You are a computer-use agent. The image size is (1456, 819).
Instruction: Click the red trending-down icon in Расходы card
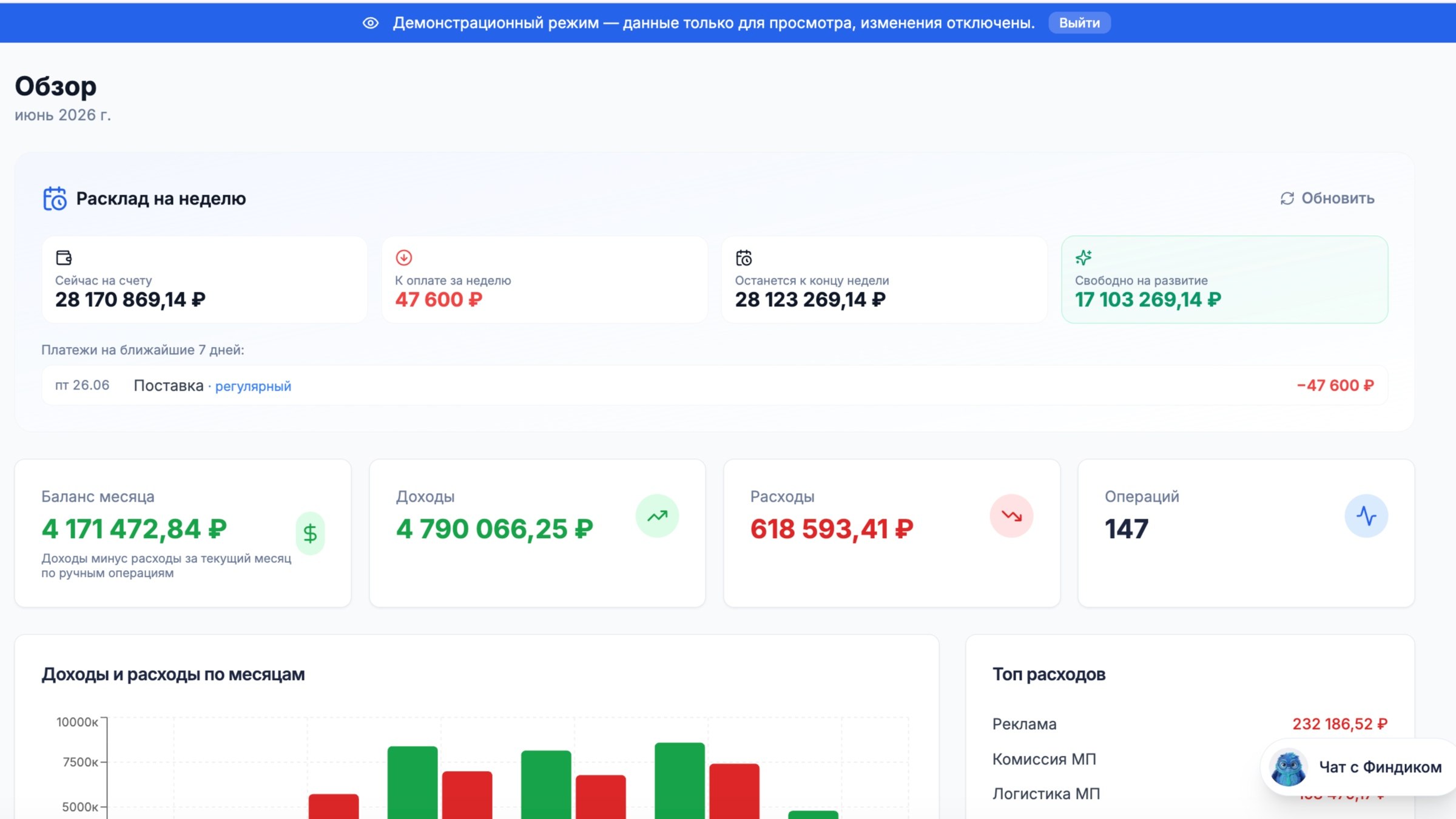coord(1011,516)
